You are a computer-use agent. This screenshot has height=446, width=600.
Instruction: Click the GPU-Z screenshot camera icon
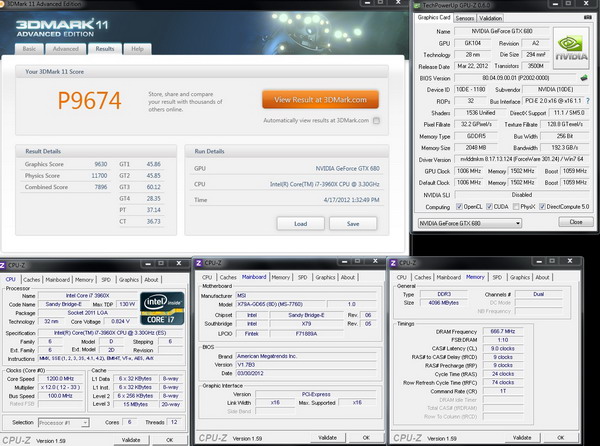tap(587, 17)
